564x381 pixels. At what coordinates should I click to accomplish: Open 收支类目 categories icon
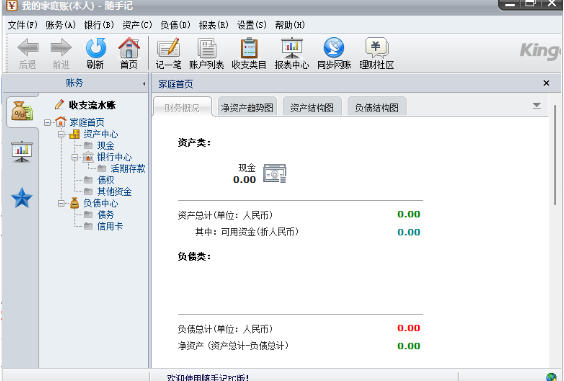[x=249, y=47]
